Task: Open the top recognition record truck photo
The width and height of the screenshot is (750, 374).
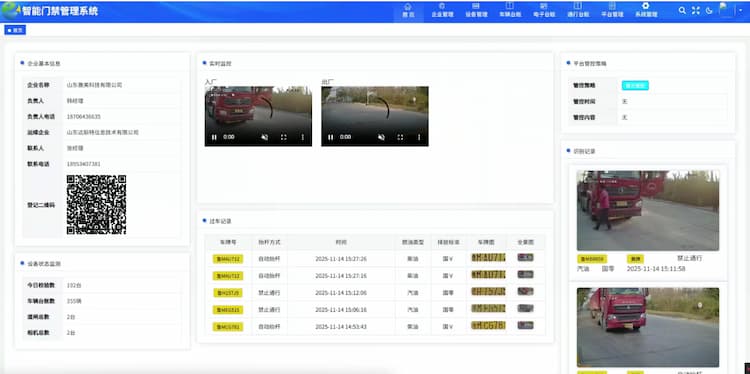Action: point(648,210)
